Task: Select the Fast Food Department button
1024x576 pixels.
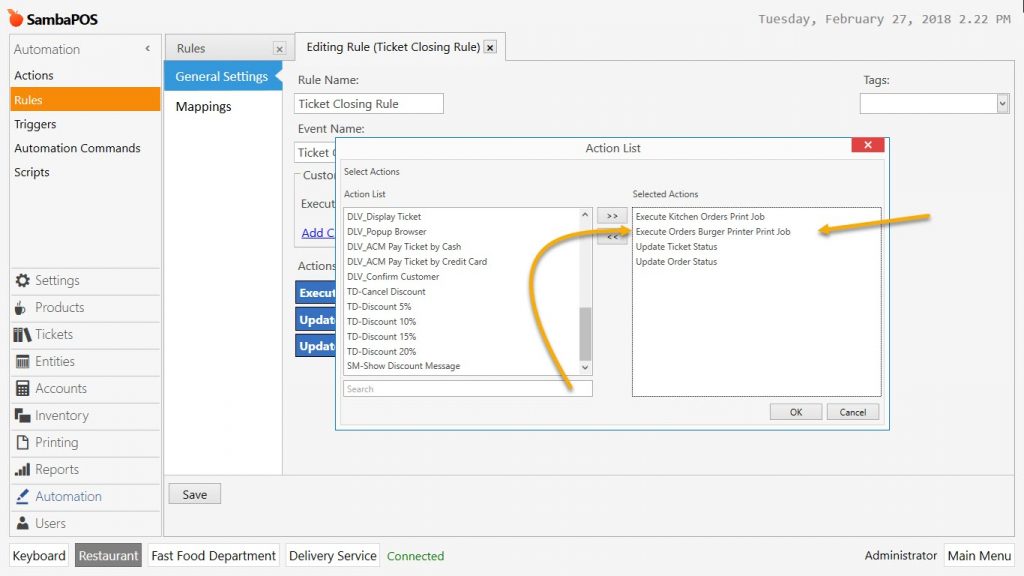Action: pyautogui.click(x=214, y=556)
